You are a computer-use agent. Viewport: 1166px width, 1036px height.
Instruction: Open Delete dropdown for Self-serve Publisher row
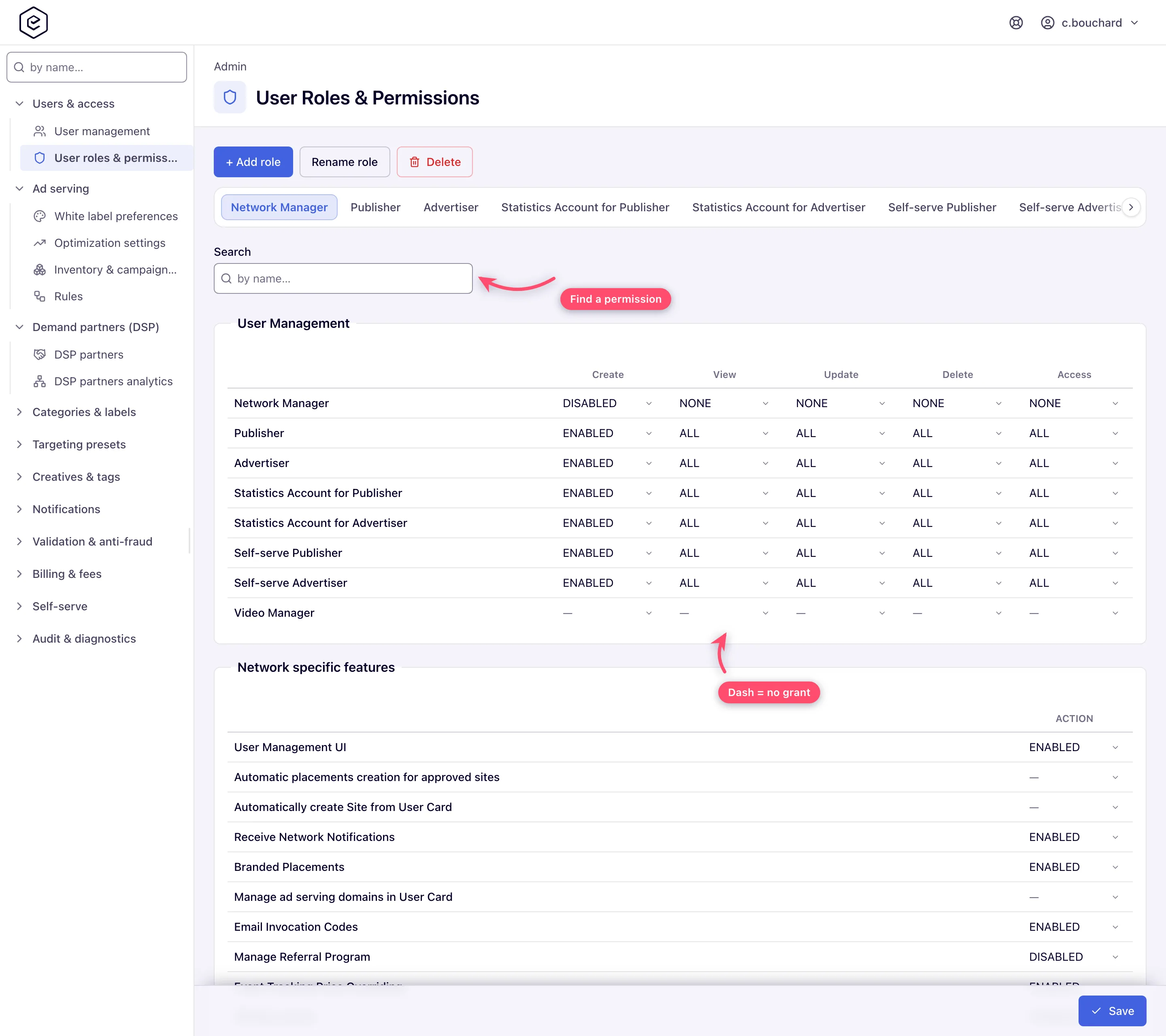click(x=957, y=553)
